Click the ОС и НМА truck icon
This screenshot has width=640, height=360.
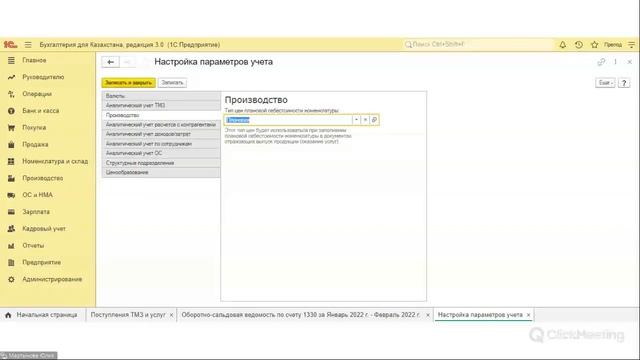click(11, 195)
